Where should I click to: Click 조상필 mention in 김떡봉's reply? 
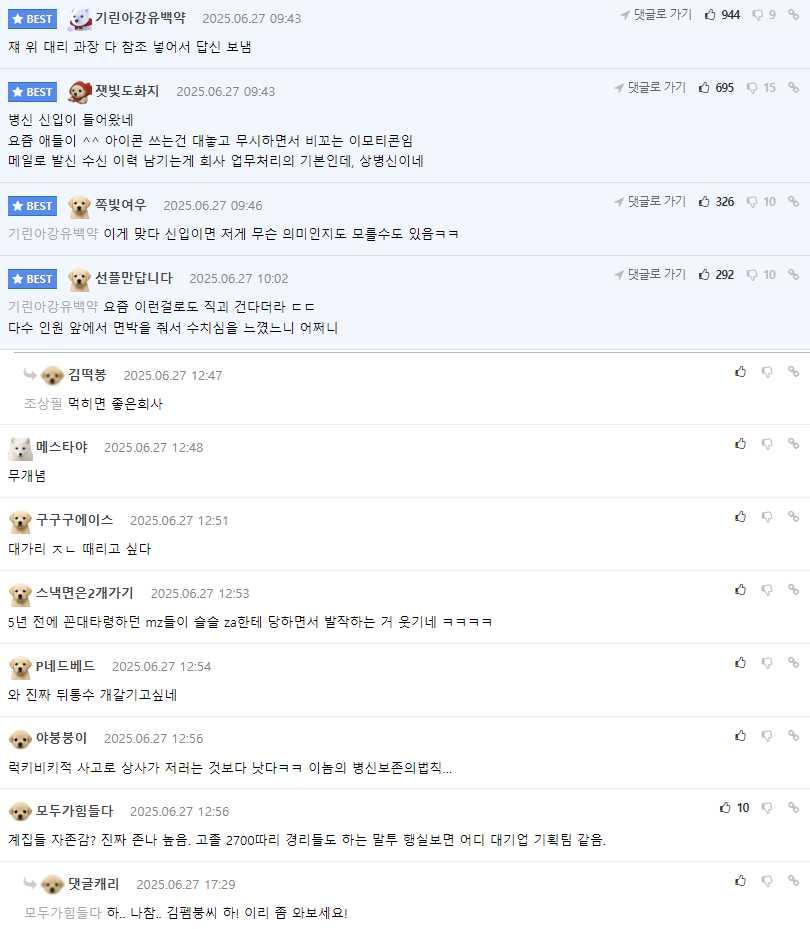(x=43, y=404)
